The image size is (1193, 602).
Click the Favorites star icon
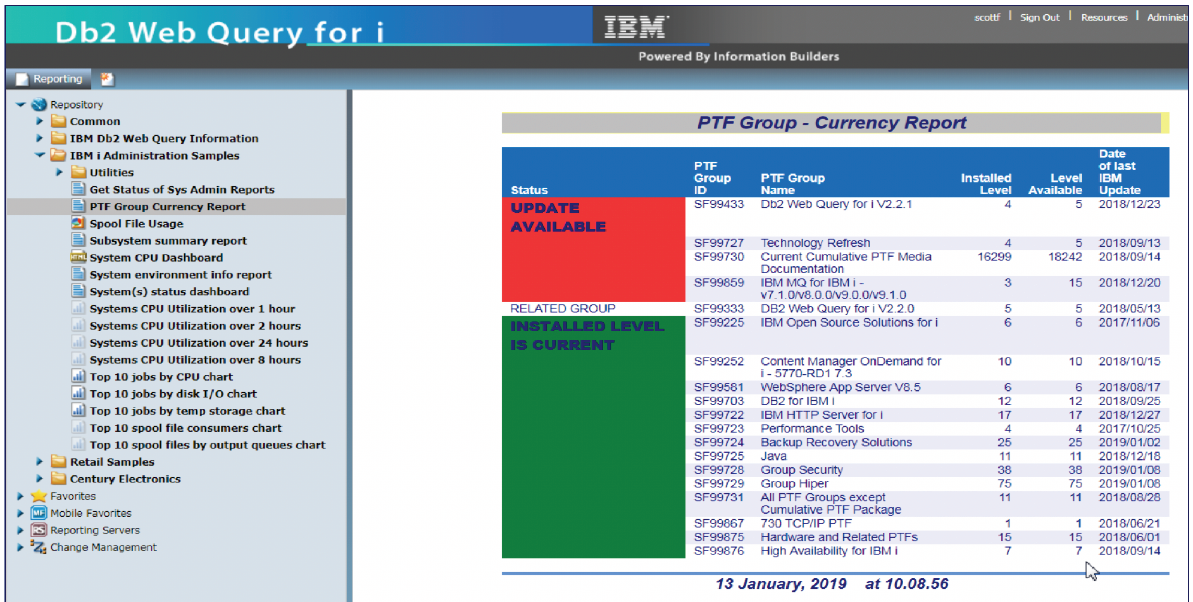pos(39,496)
